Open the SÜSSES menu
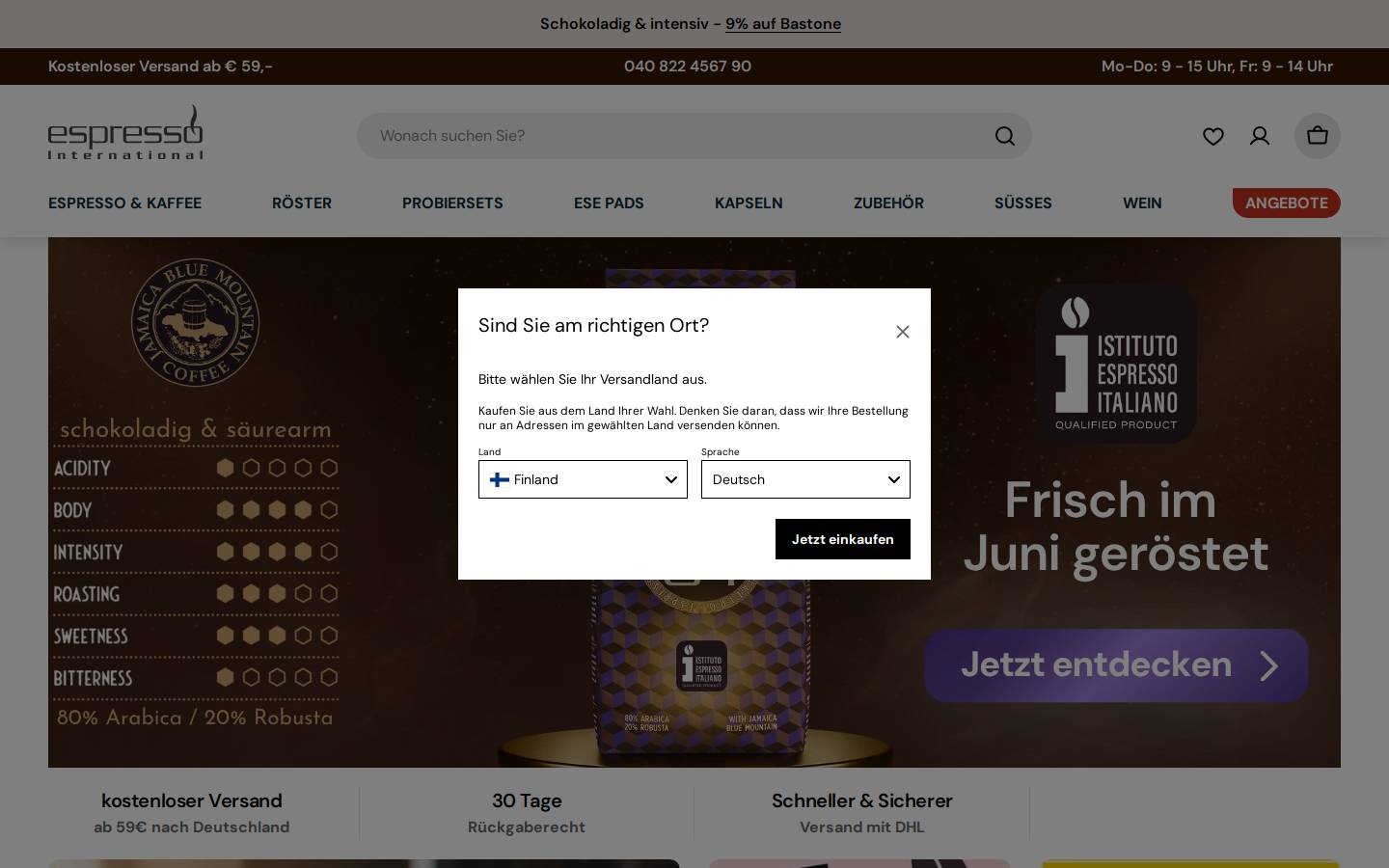1389x868 pixels. (1023, 203)
